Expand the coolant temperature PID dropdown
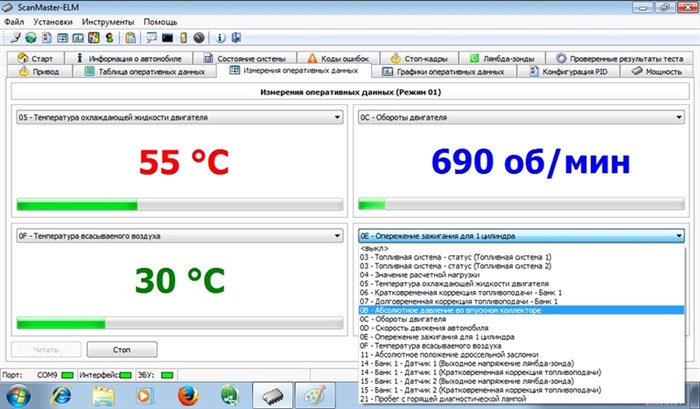This screenshot has width=700, height=409. point(337,117)
